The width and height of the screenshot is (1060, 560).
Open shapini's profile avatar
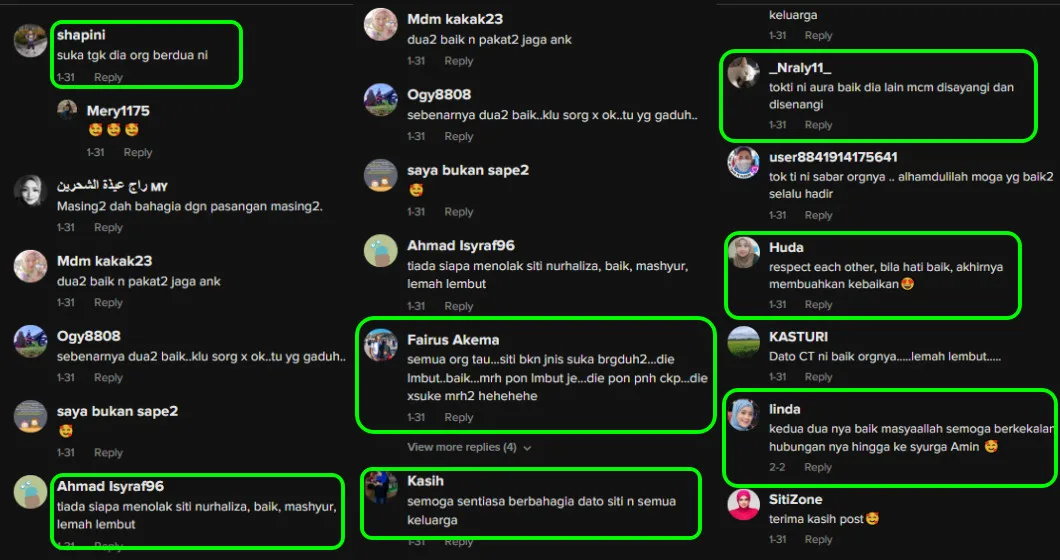click(30, 41)
